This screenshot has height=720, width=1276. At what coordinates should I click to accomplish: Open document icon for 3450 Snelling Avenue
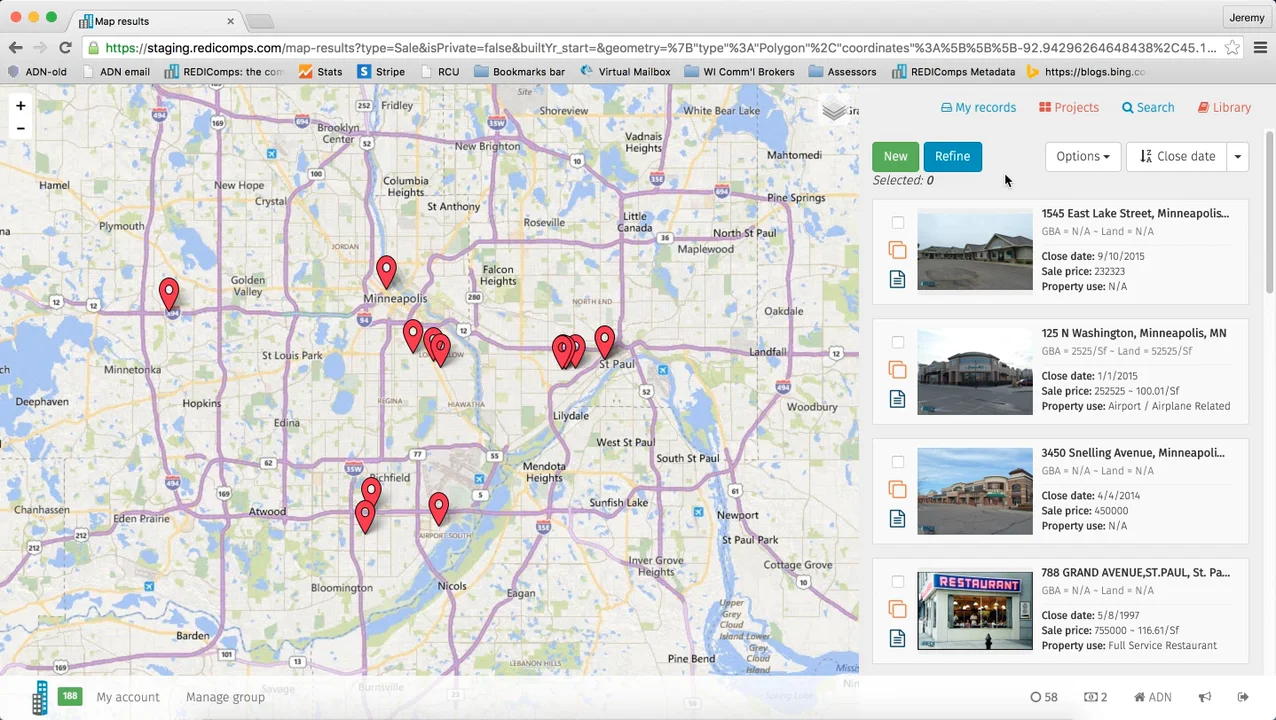click(897, 518)
